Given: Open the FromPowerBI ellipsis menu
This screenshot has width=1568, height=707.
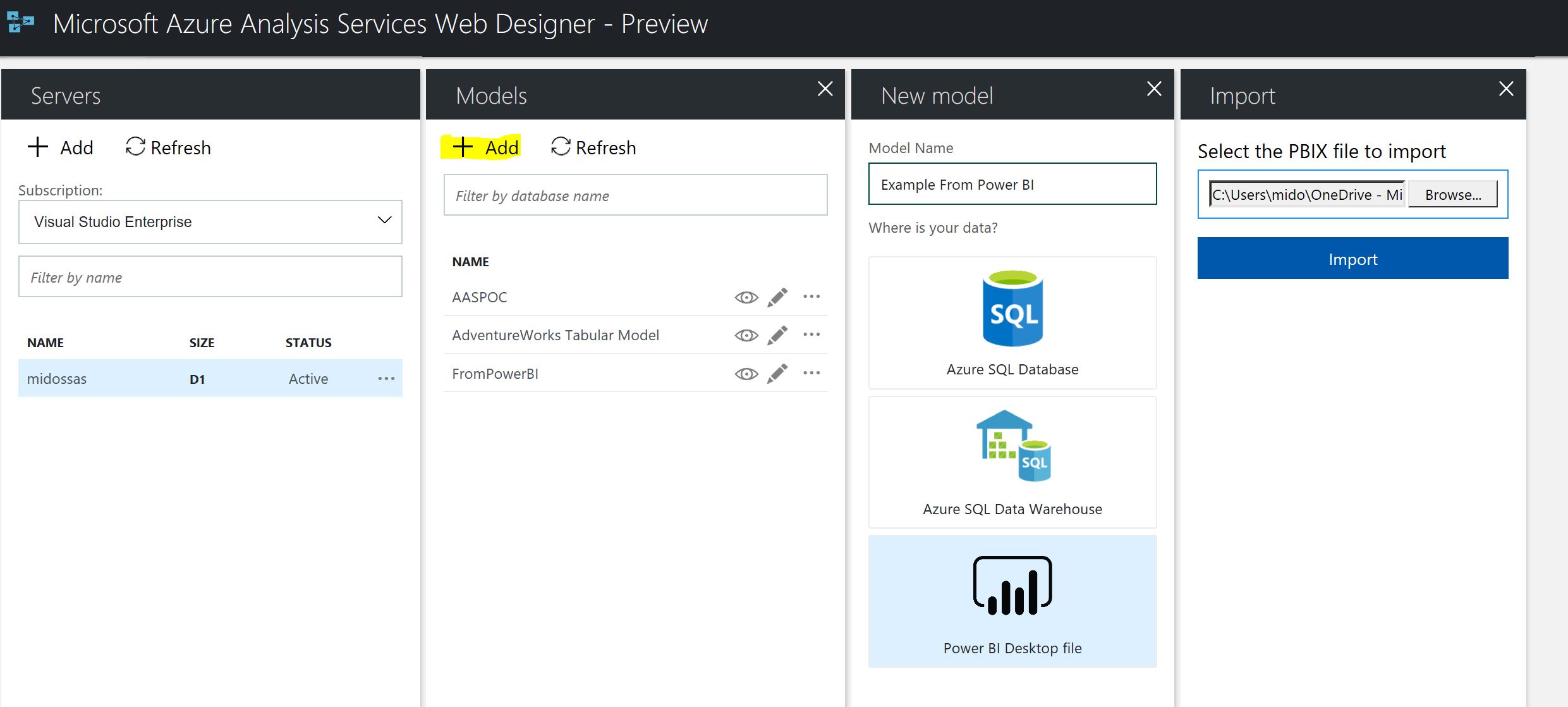Looking at the screenshot, I should point(811,373).
